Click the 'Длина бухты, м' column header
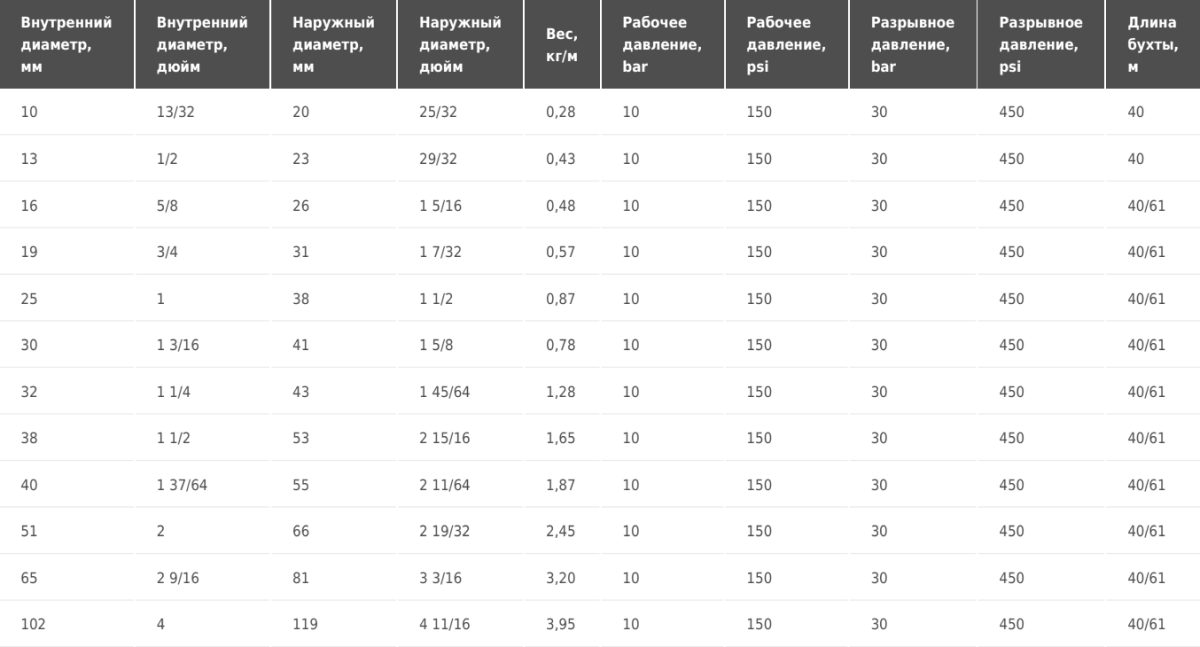 point(1153,45)
